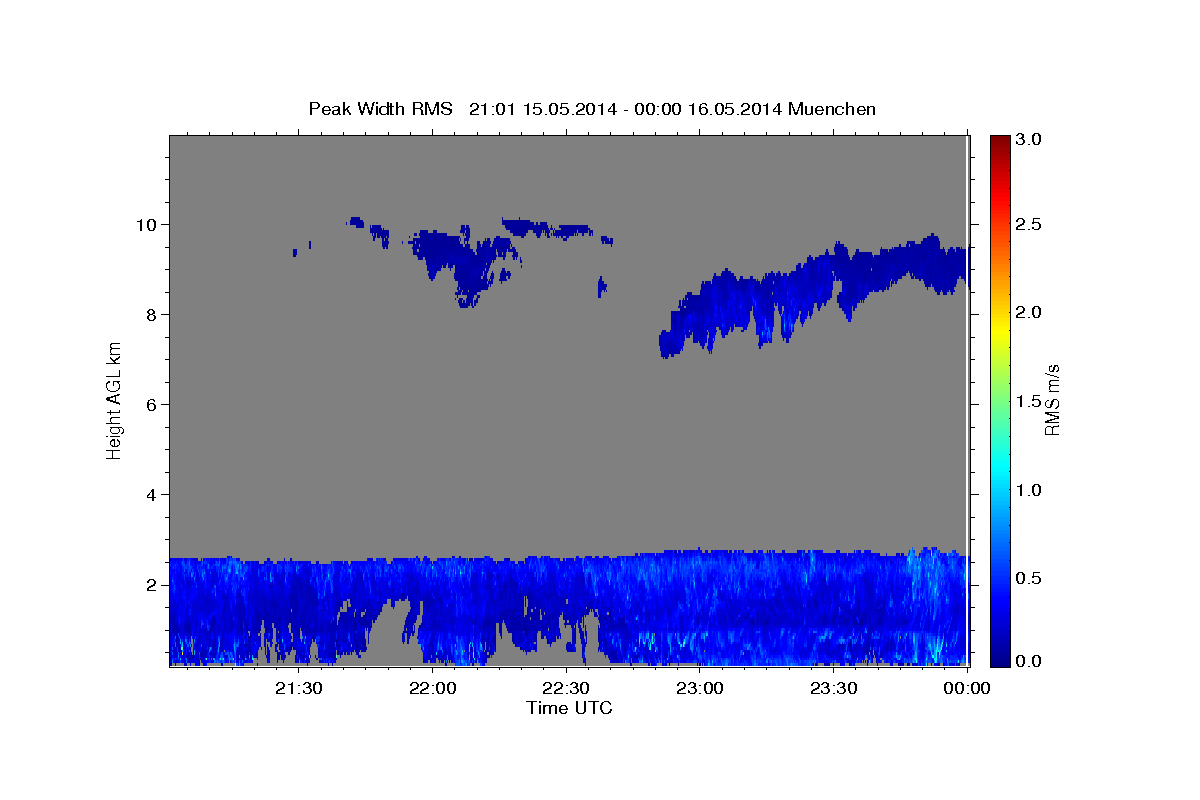This screenshot has width=1200, height=800.
Task: Click the 23:30 time tick label
Action: click(x=833, y=688)
